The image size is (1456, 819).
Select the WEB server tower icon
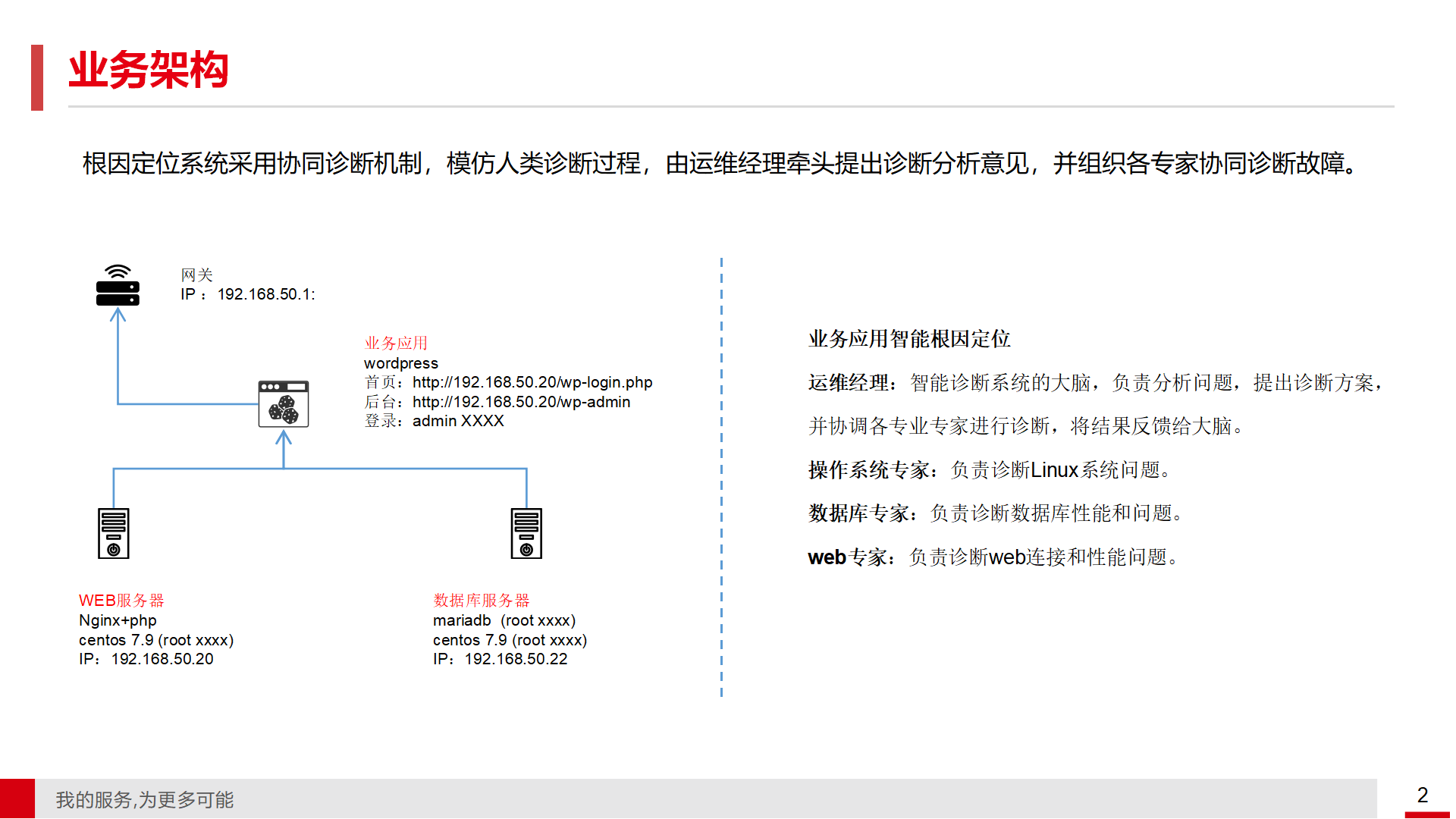[114, 533]
